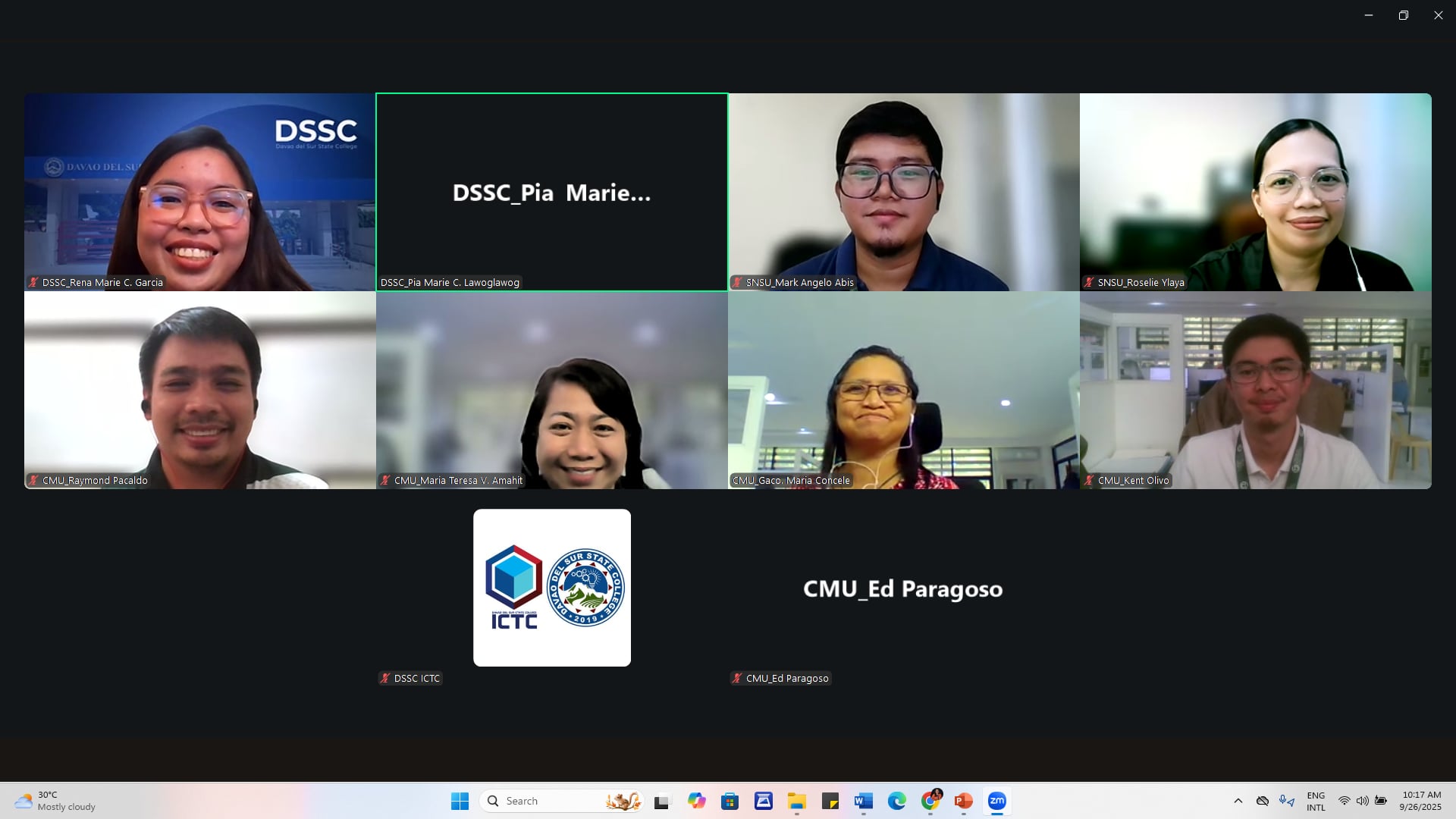
Task: Open the Windows Start menu
Action: (x=460, y=801)
